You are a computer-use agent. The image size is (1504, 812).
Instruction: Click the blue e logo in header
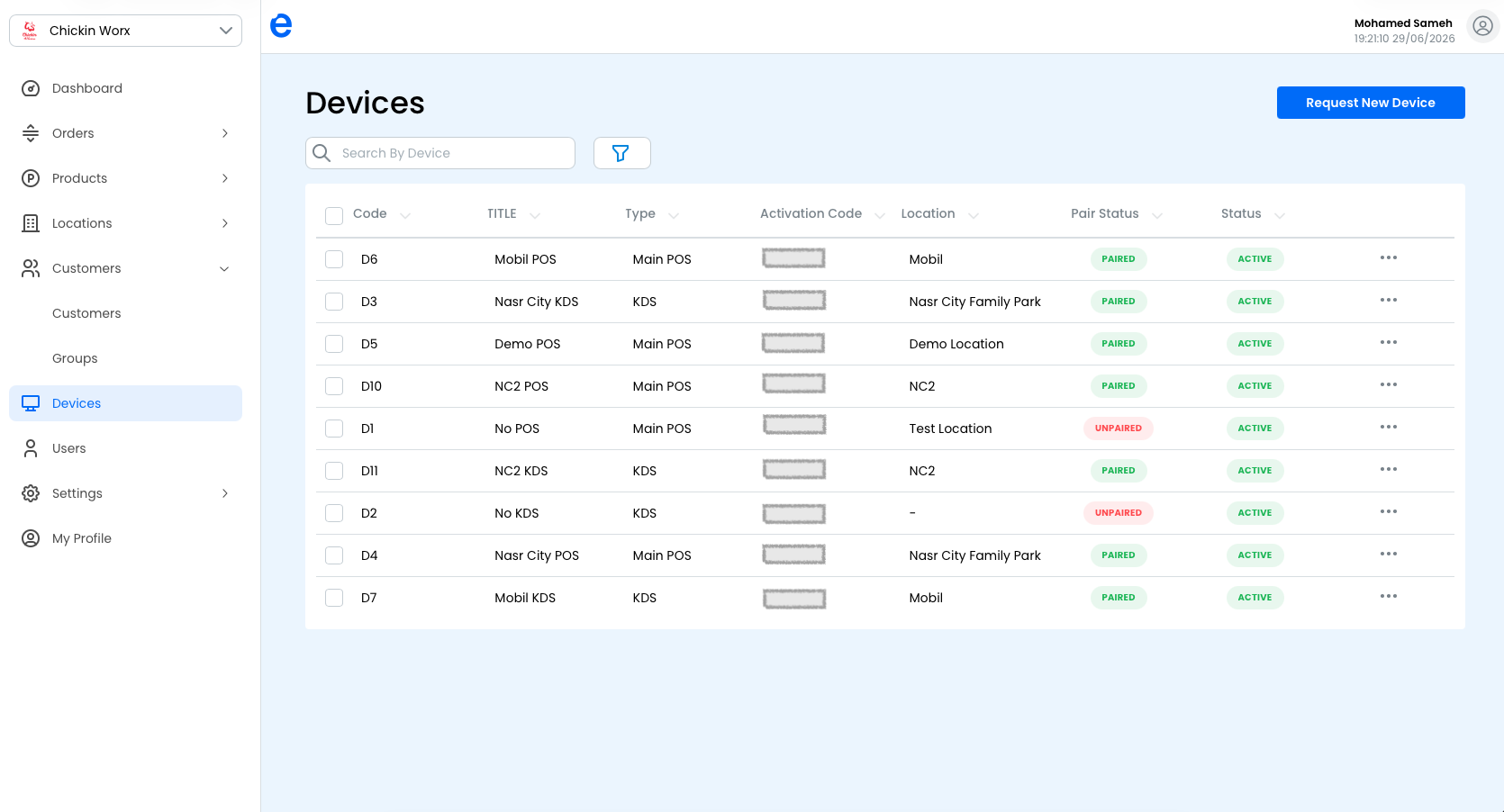[281, 25]
